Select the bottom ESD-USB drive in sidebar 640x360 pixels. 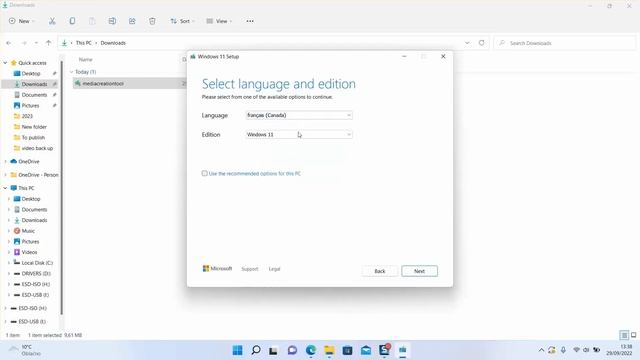(33, 322)
